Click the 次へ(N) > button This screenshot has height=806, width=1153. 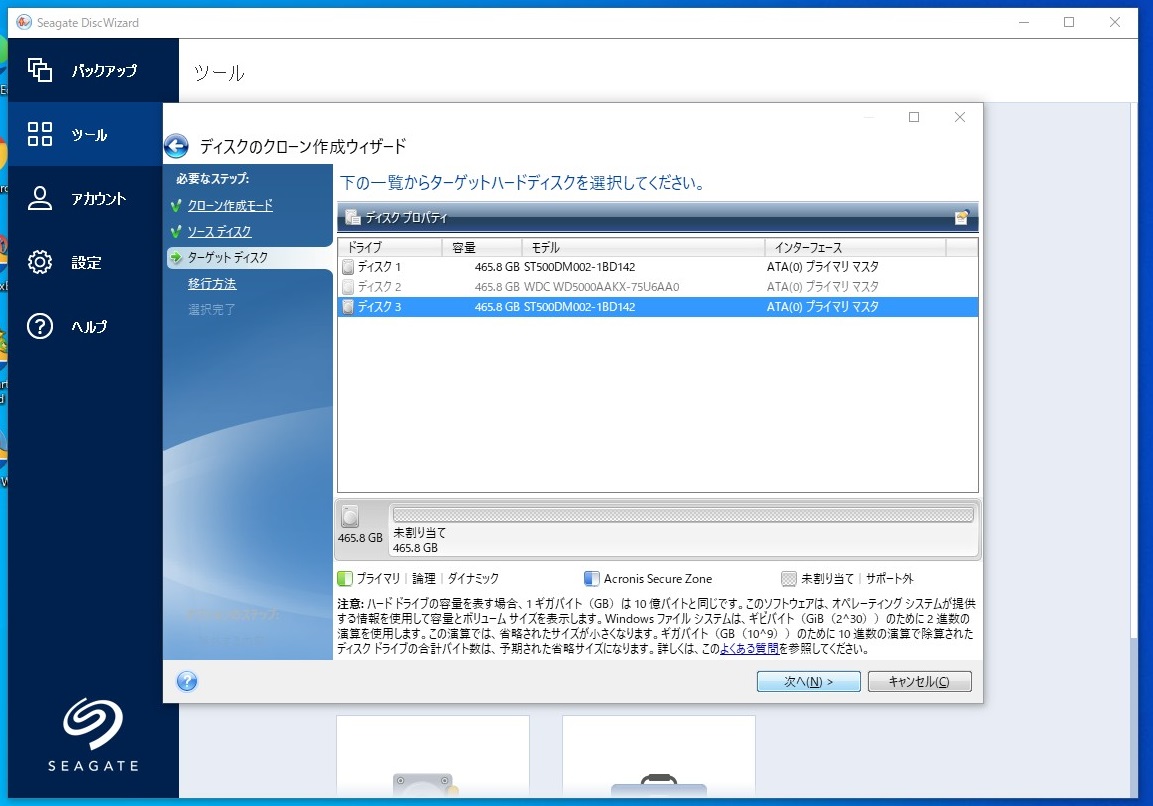coord(808,682)
